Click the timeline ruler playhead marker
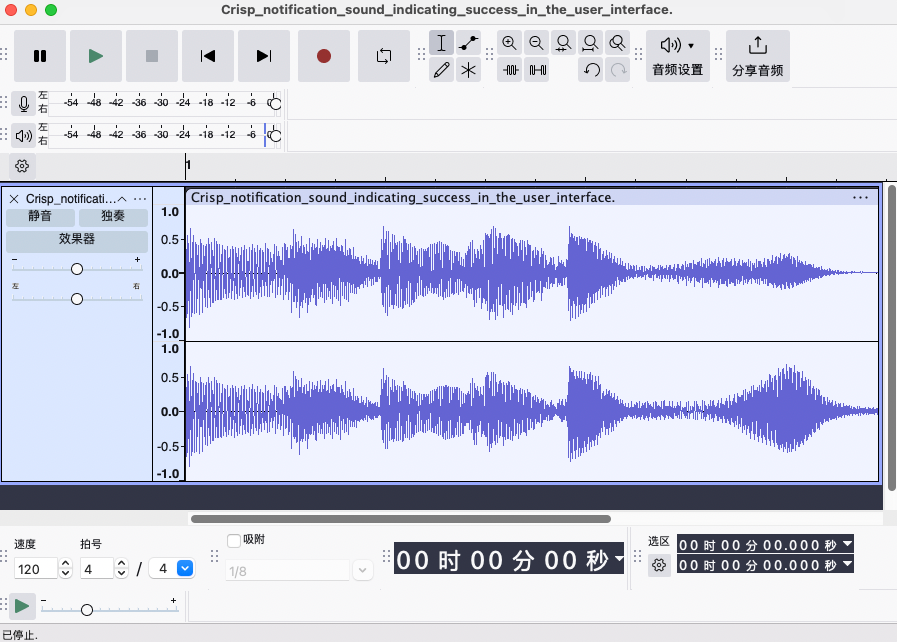This screenshot has width=897, height=642. 186,165
